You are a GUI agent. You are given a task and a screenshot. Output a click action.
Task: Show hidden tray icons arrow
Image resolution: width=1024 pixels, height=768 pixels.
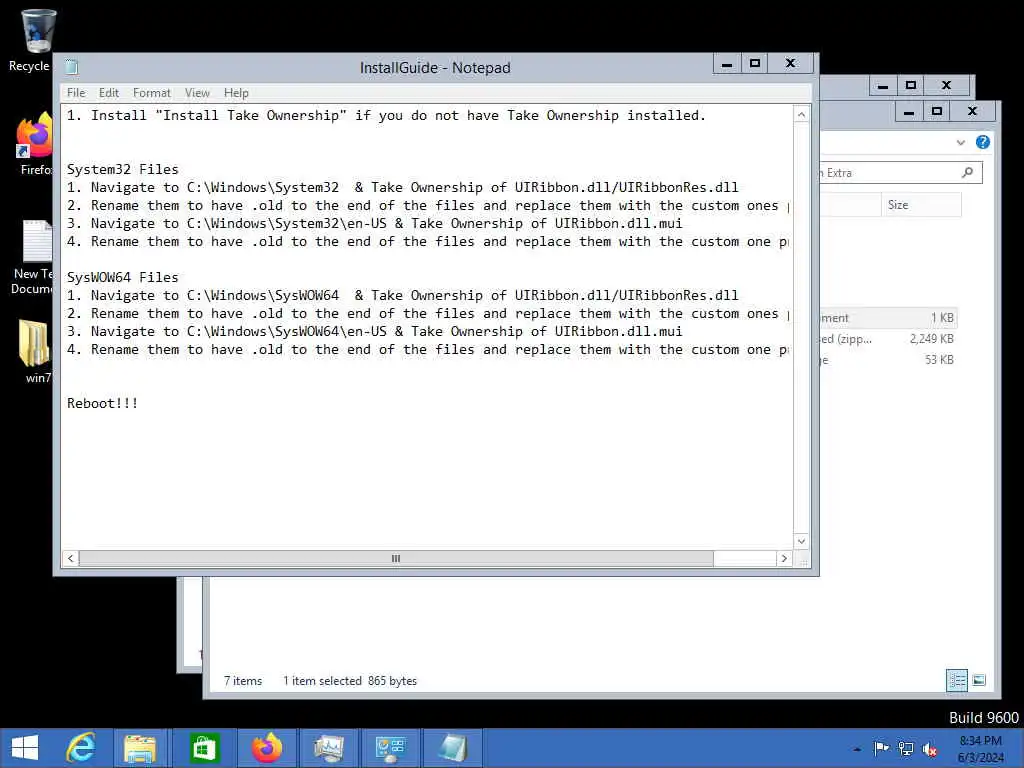[857, 749]
